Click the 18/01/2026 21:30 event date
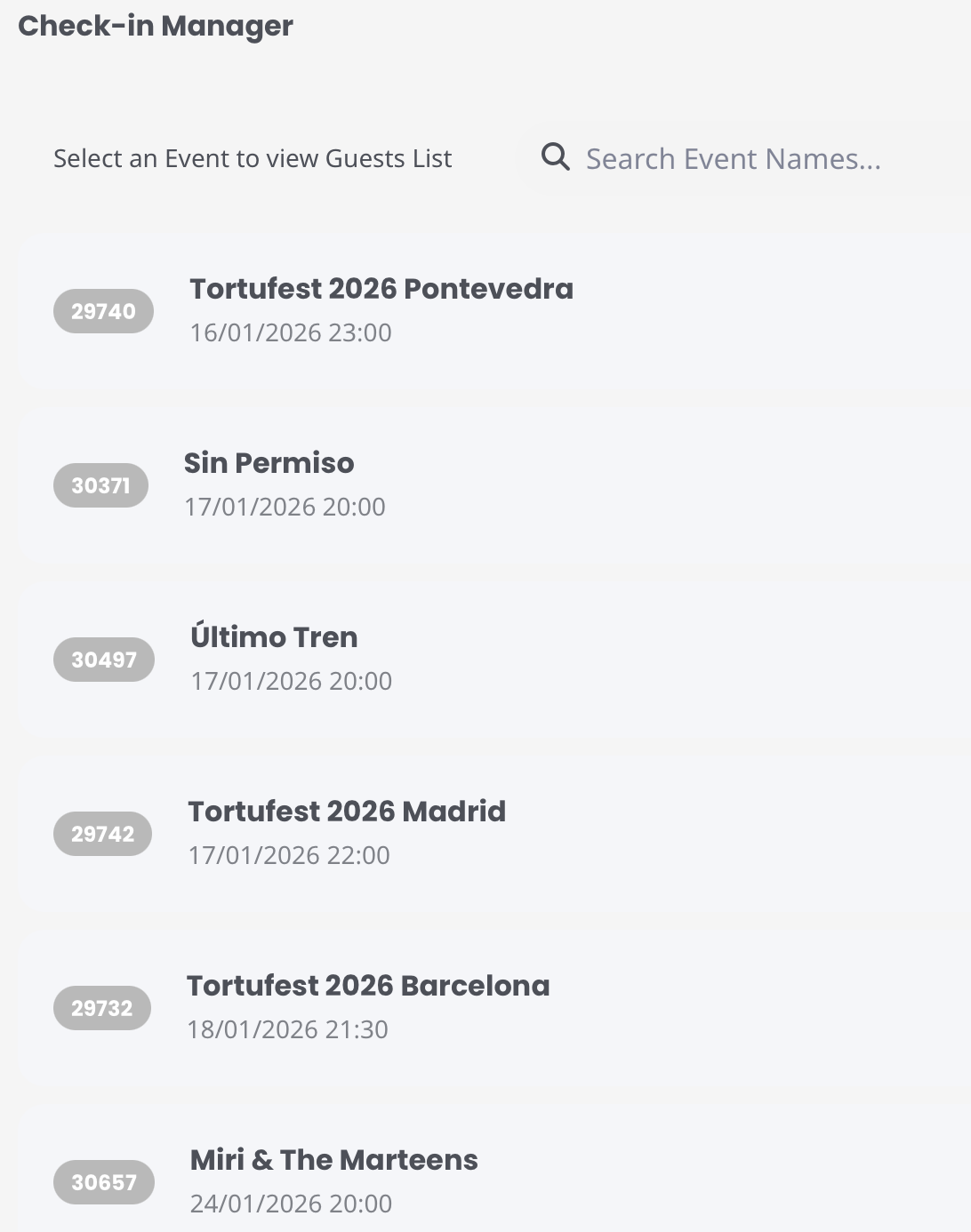This screenshot has height=1232, width=971. [287, 1029]
